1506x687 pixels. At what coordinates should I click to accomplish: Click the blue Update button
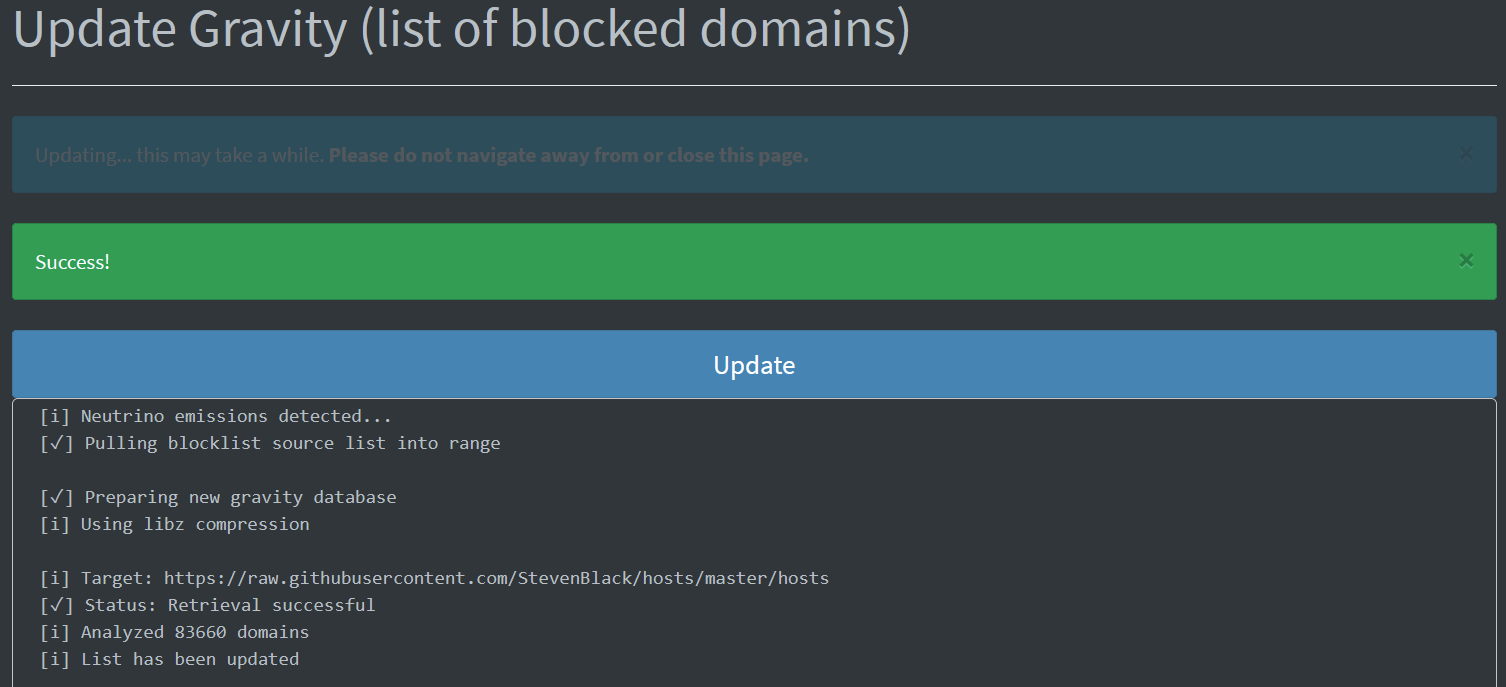[x=754, y=364]
